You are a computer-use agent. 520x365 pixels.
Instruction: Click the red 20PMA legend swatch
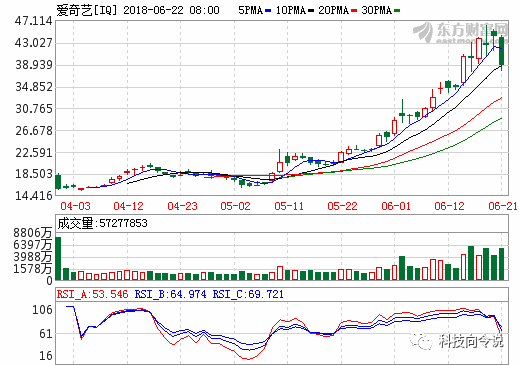(x=354, y=11)
